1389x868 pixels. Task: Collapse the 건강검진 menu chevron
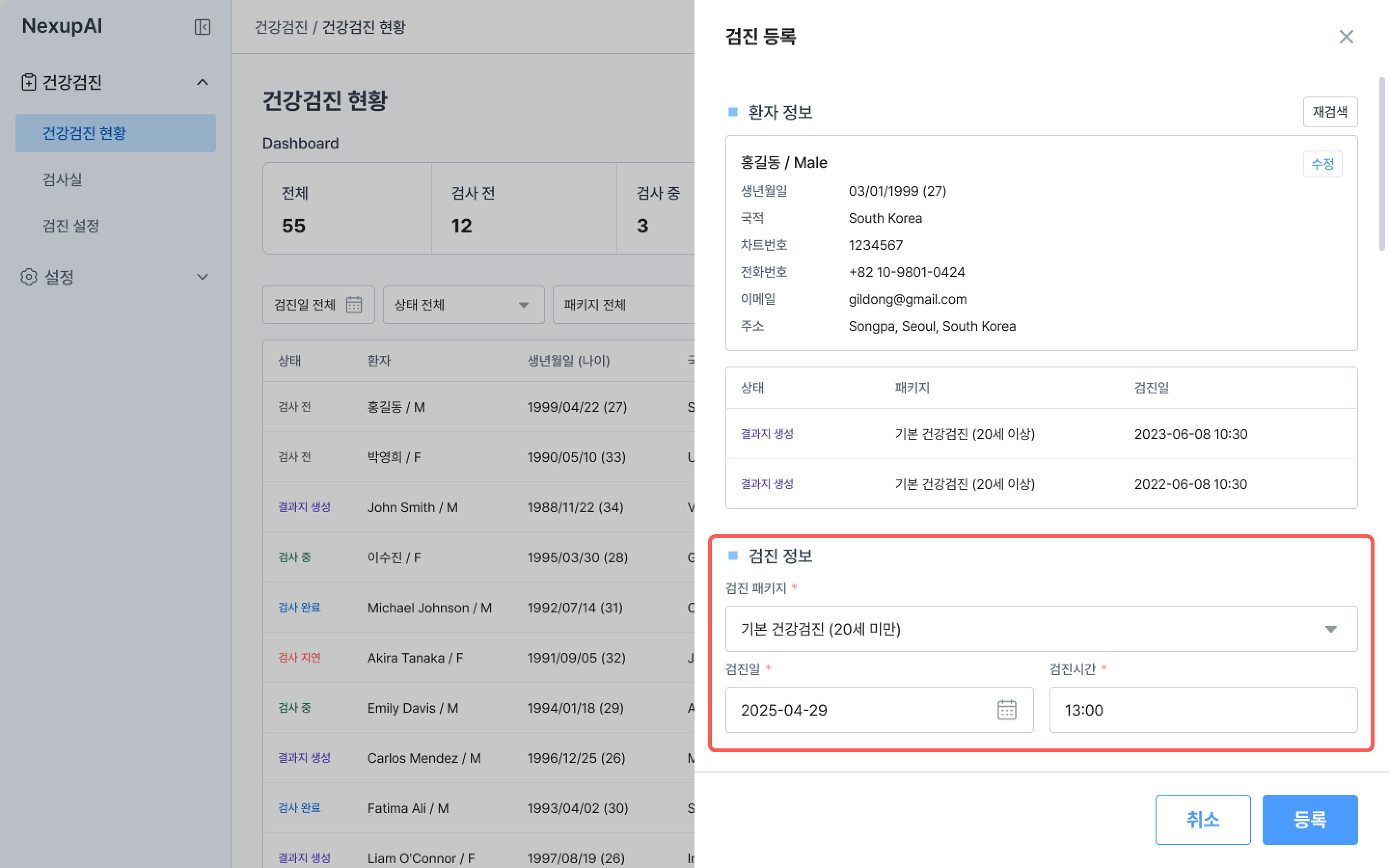tap(202, 82)
